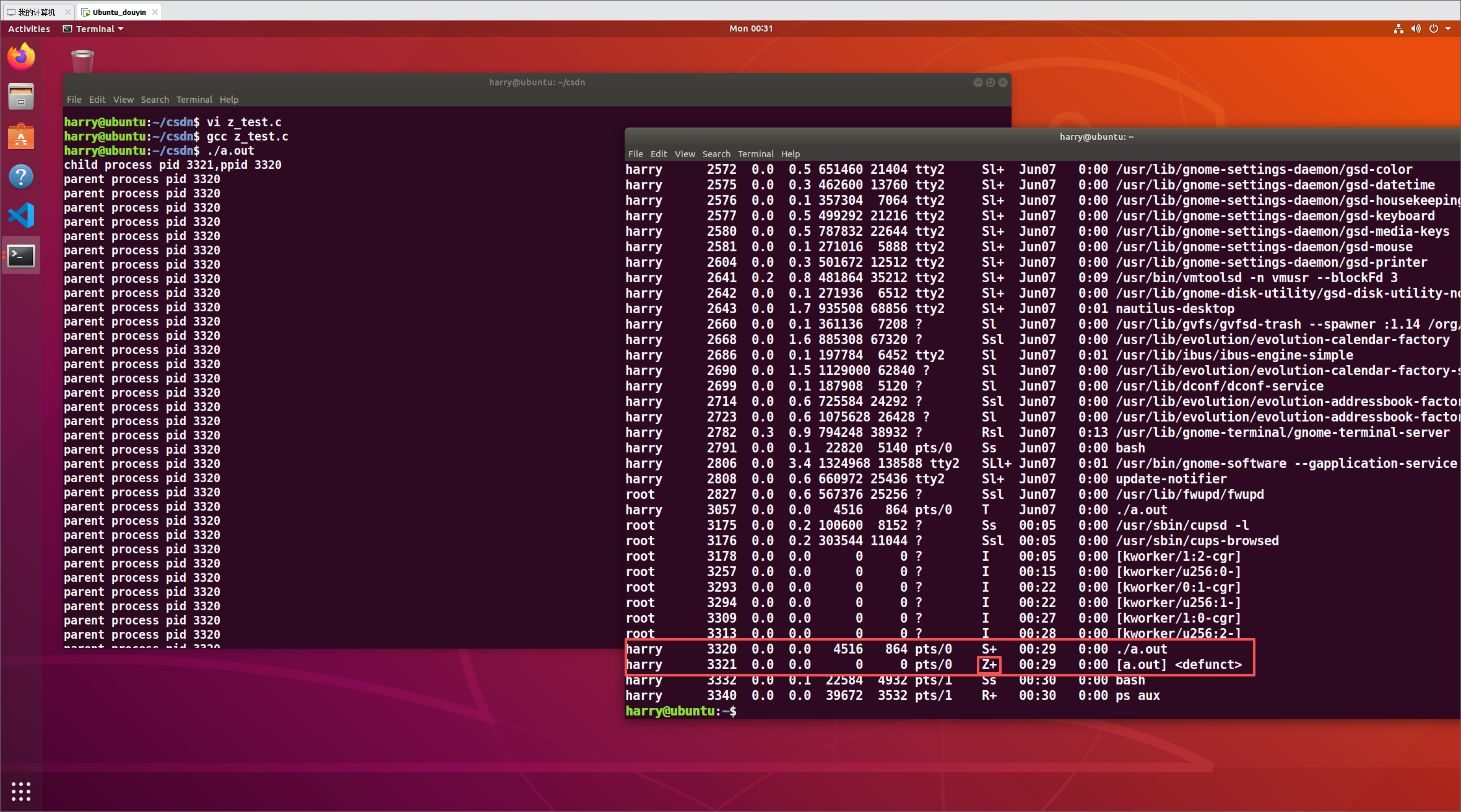Image resolution: width=1461 pixels, height=812 pixels.
Task: Open network status icon in top bar
Action: (x=1398, y=29)
